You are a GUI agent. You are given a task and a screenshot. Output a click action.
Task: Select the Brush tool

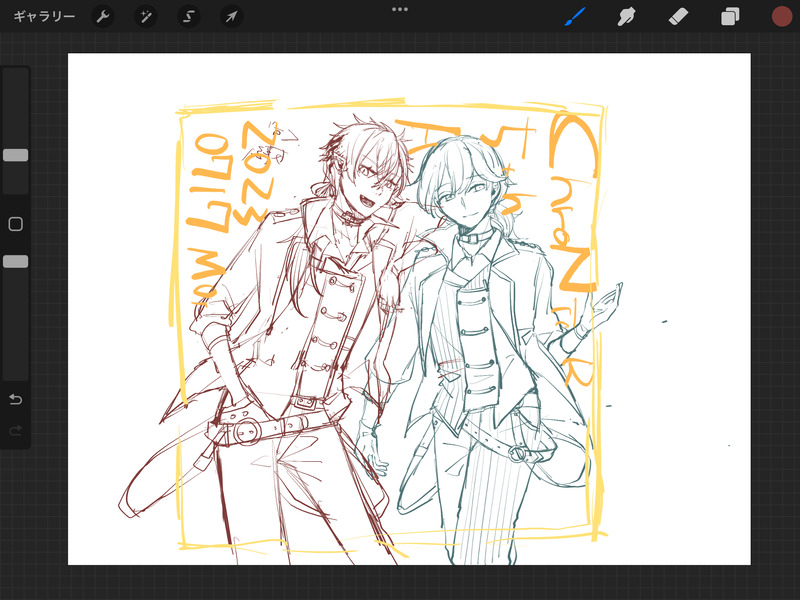(x=575, y=16)
